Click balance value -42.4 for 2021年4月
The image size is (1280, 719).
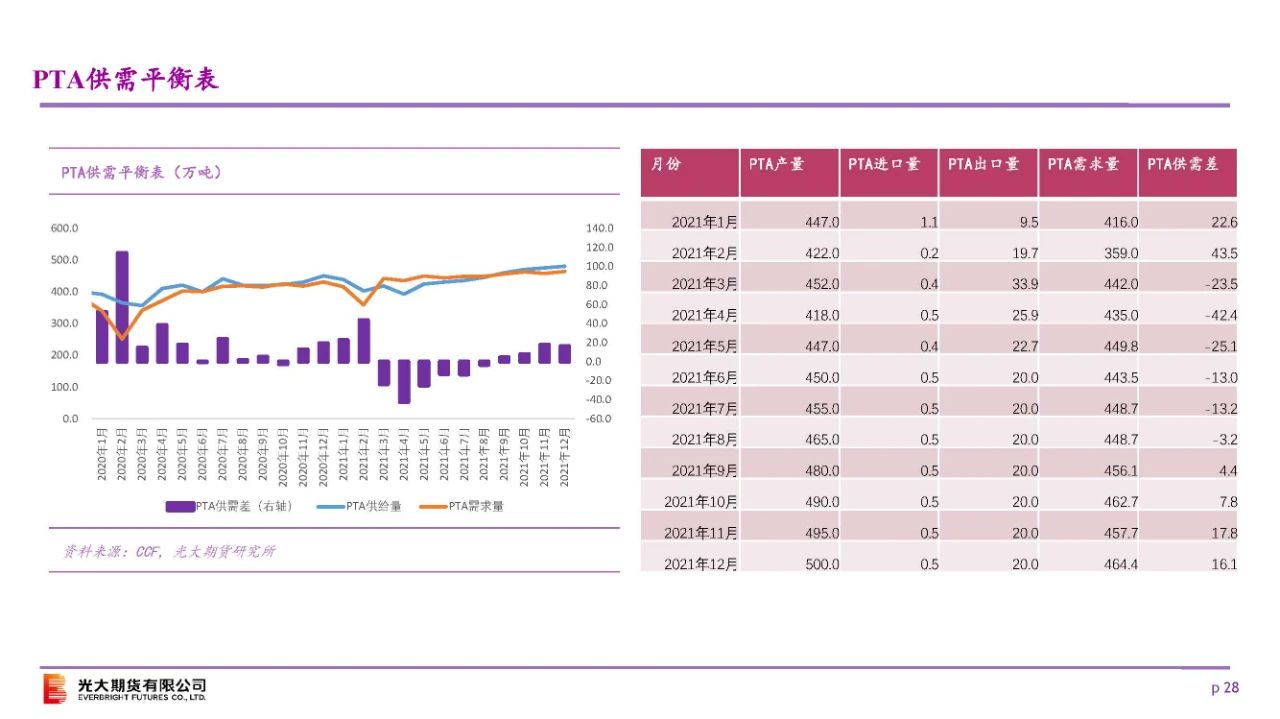click(1222, 315)
